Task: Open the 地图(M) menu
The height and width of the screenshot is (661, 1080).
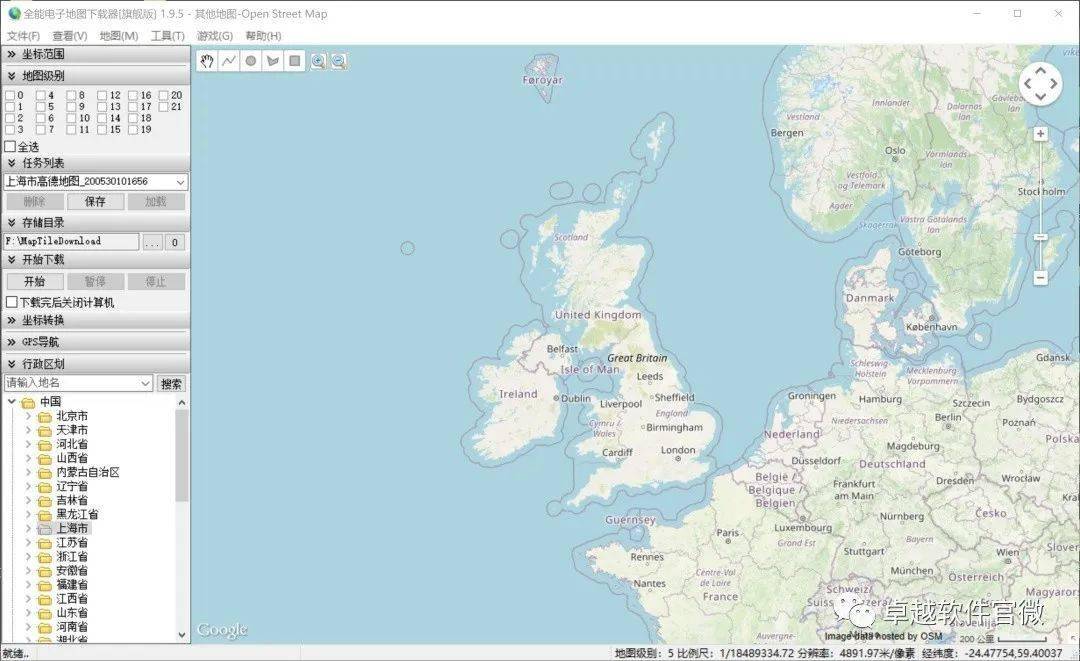Action: [x=118, y=36]
